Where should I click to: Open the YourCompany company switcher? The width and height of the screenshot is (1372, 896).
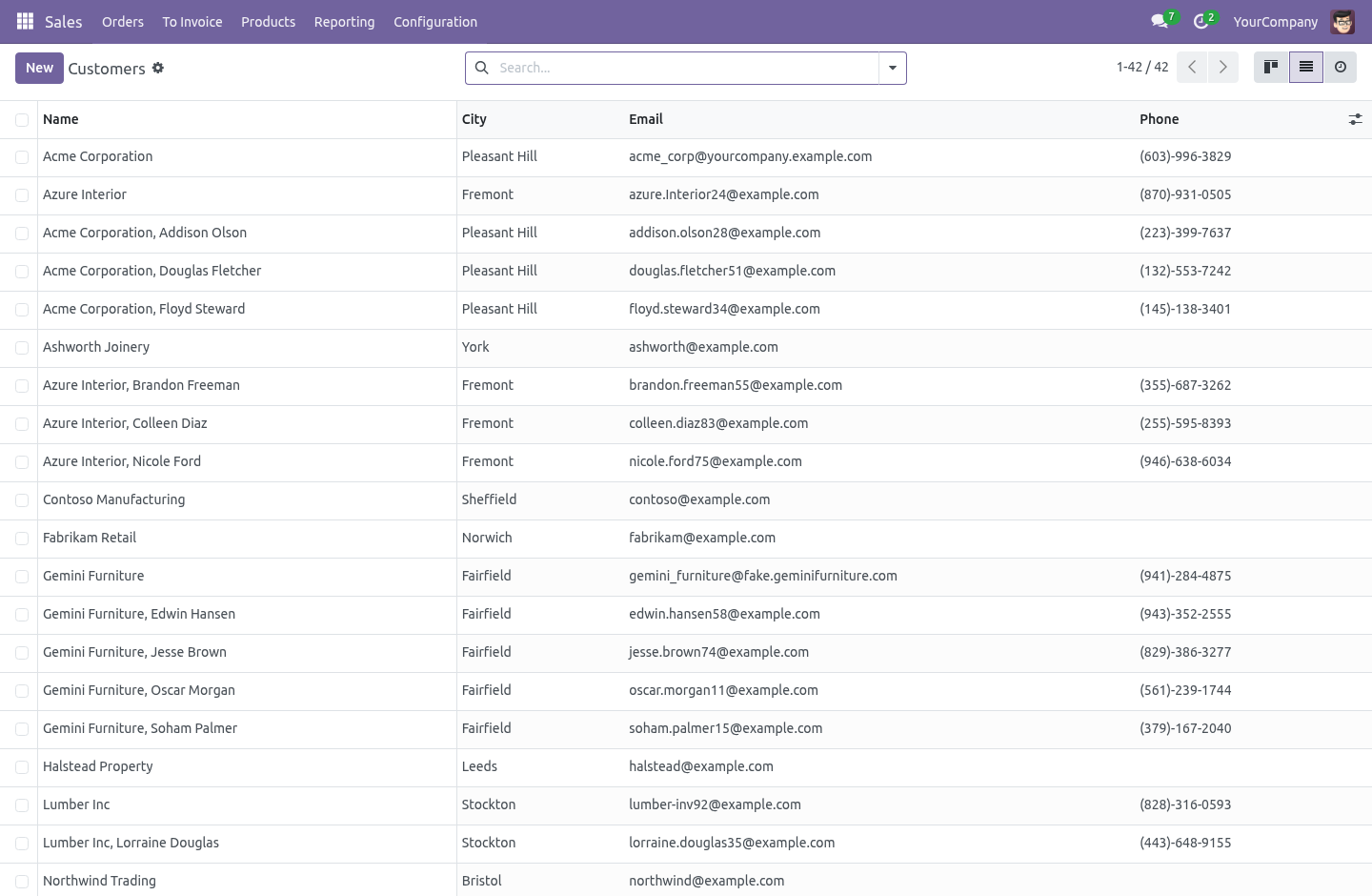(x=1276, y=21)
